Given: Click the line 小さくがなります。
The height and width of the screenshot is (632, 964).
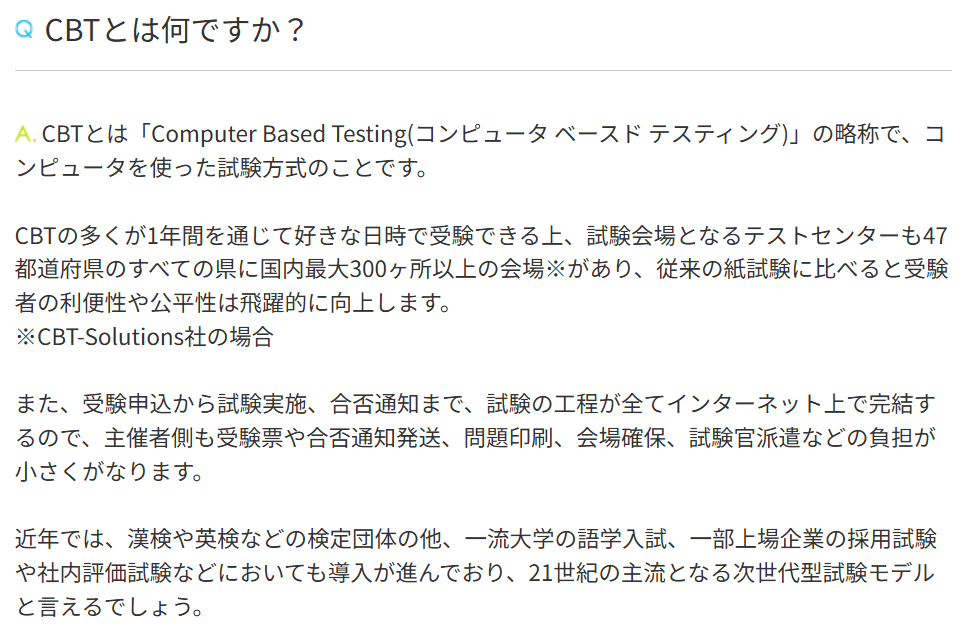Looking at the screenshot, I should click(109, 472).
